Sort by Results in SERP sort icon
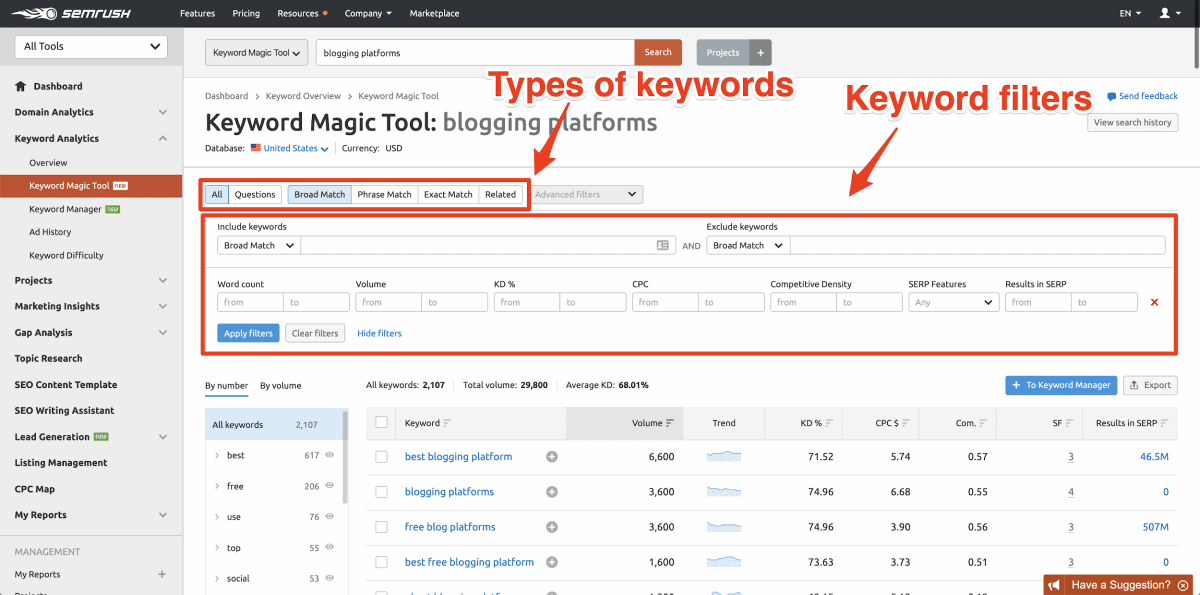1200x595 pixels. click(x=1163, y=423)
